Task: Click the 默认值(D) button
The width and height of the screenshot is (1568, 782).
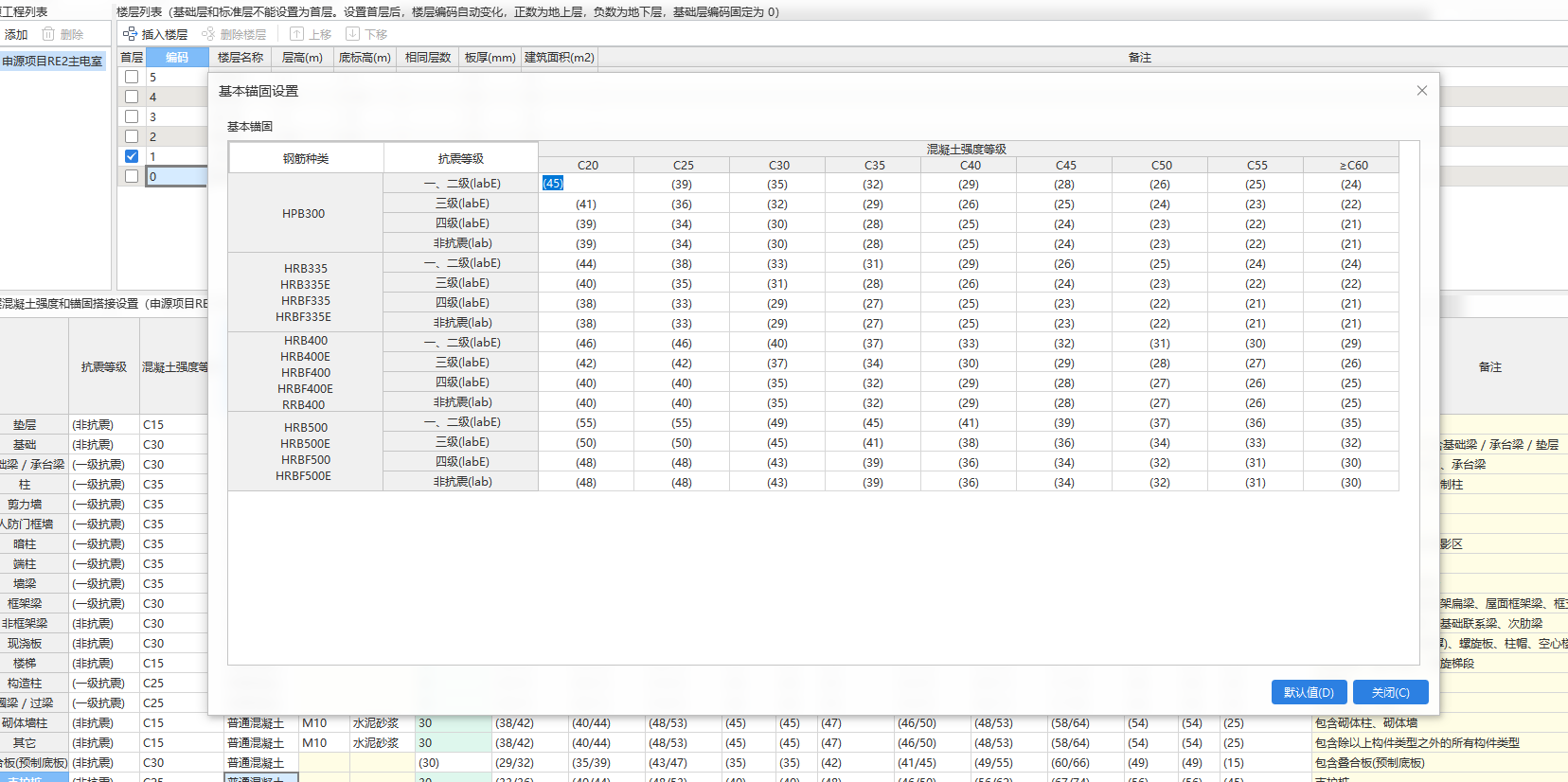Action: coord(1309,692)
